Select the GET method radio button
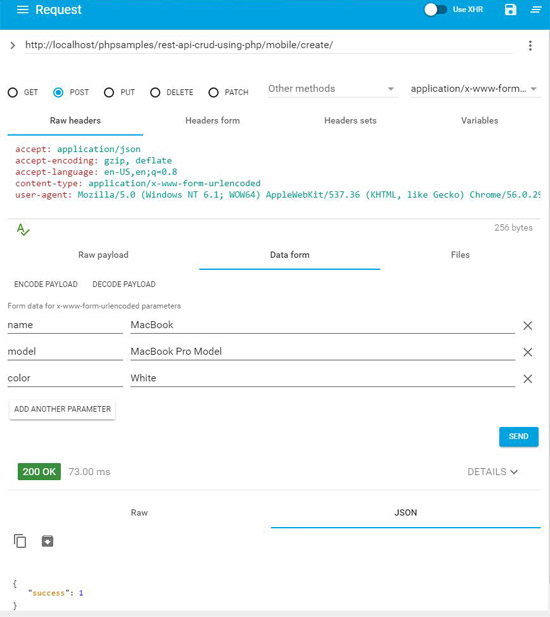This screenshot has height=617, width=550. [x=13, y=92]
